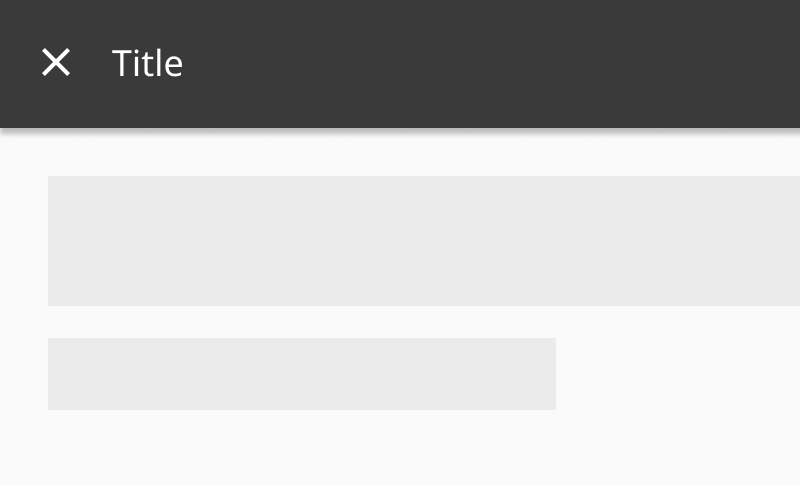Image resolution: width=800 pixels, height=486 pixels.
Task: Tap the word "Title" beside the X
Action: coord(147,64)
